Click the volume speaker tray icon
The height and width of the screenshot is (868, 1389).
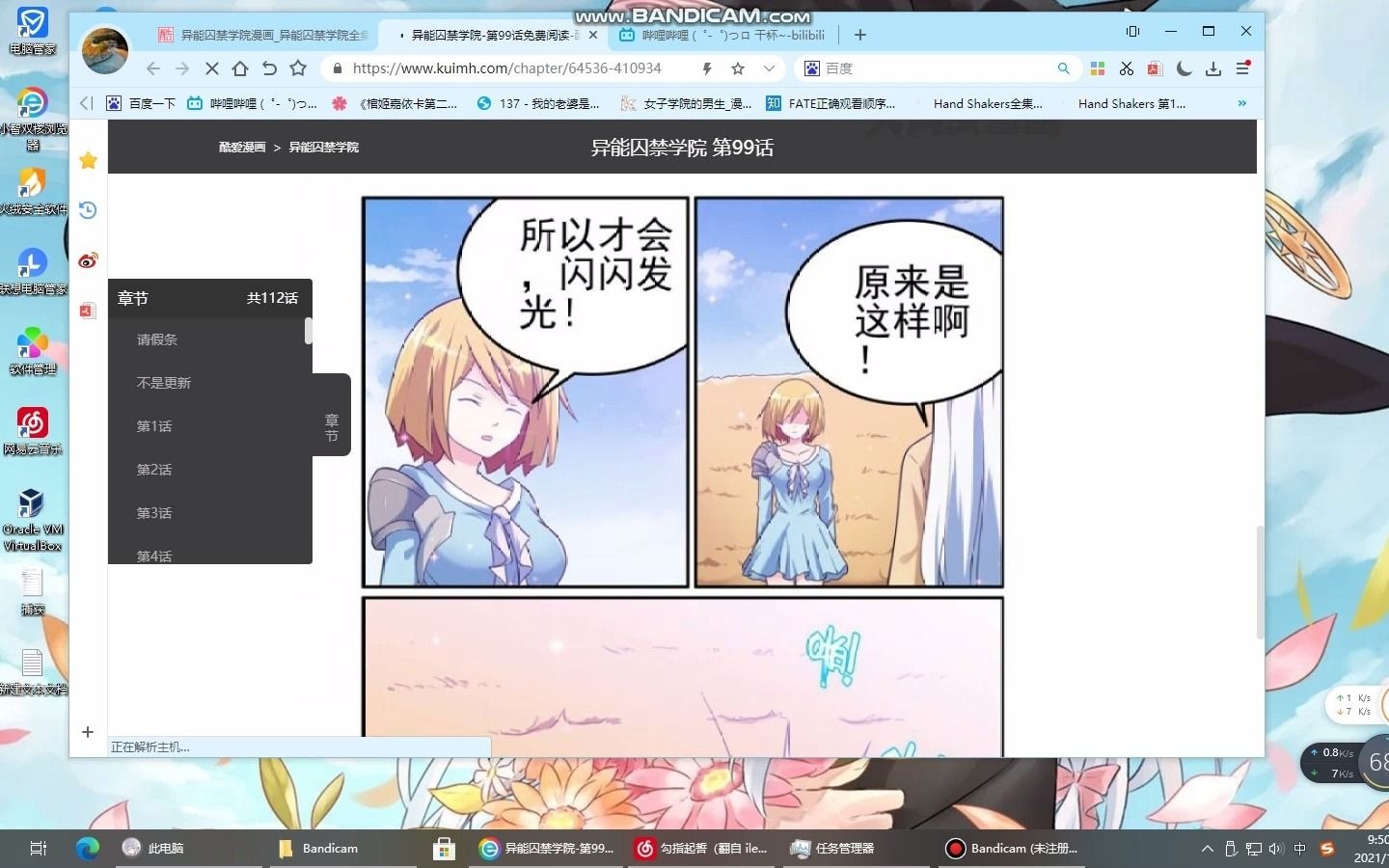[x=1276, y=849]
